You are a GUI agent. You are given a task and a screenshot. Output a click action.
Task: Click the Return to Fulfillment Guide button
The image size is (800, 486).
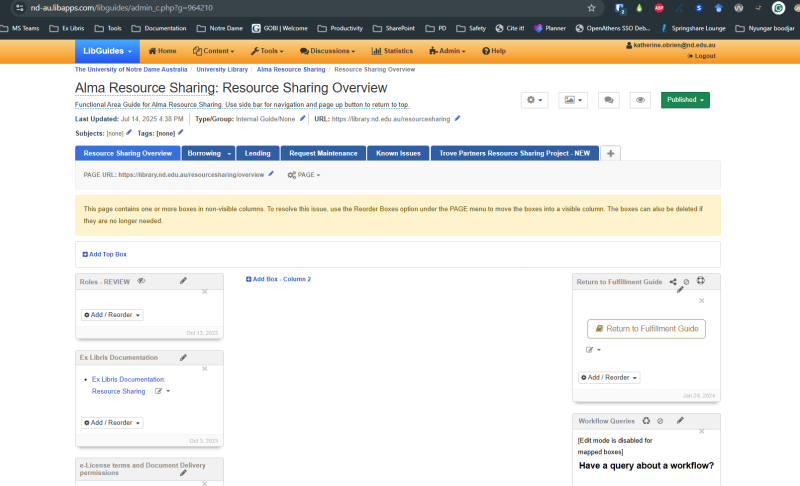tap(646, 329)
